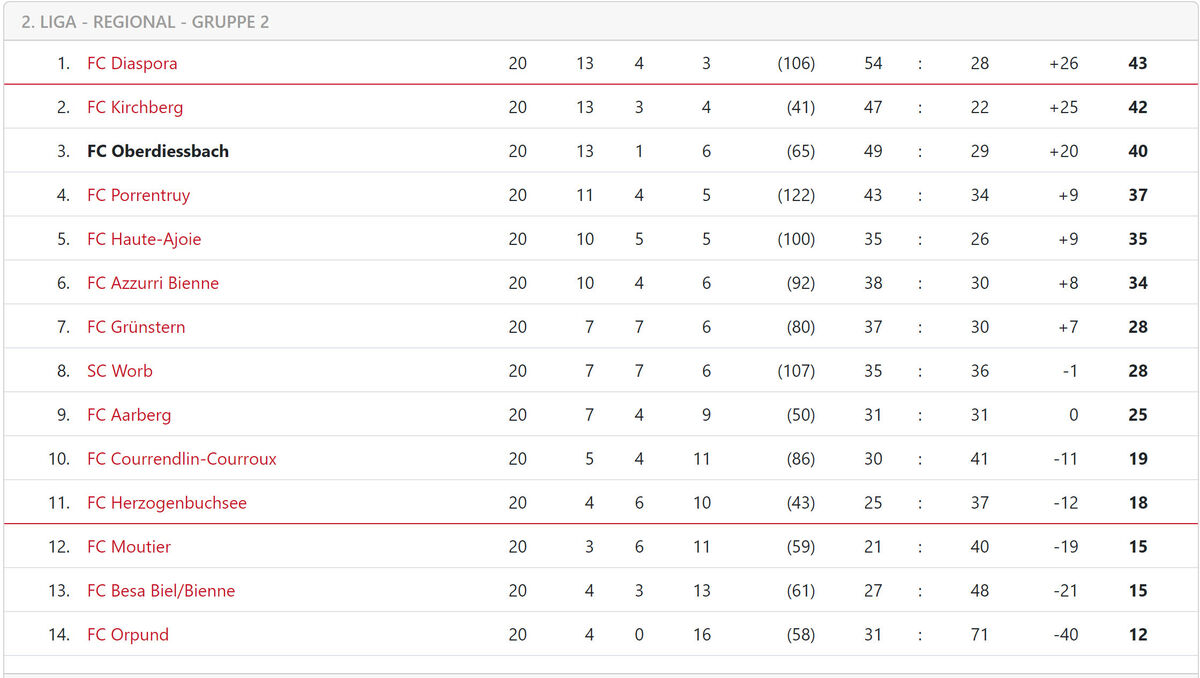This screenshot has width=1200, height=678.
Task: Visit the FC Aarberg team page
Action: point(129,415)
